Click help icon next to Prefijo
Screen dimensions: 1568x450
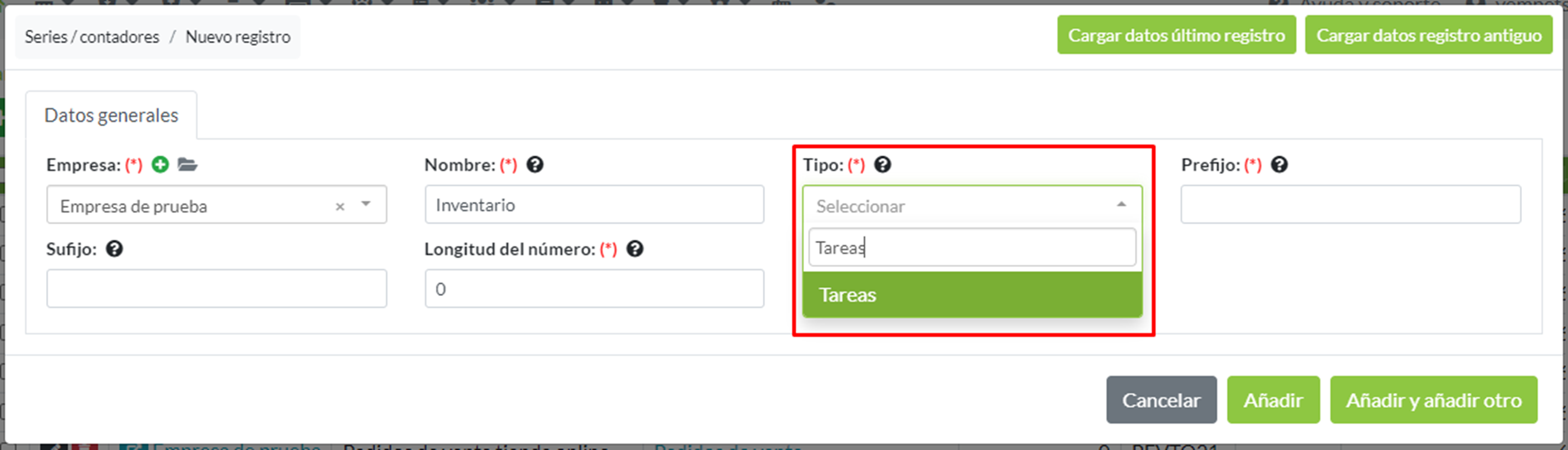coord(1280,164)
